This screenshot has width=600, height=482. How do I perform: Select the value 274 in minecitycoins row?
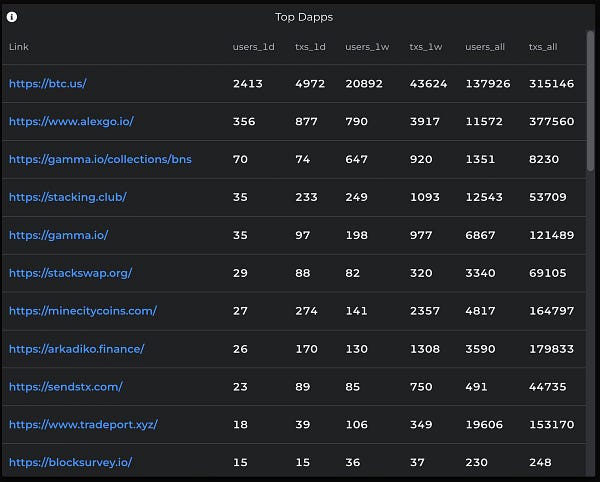click(x=306, y=311)
